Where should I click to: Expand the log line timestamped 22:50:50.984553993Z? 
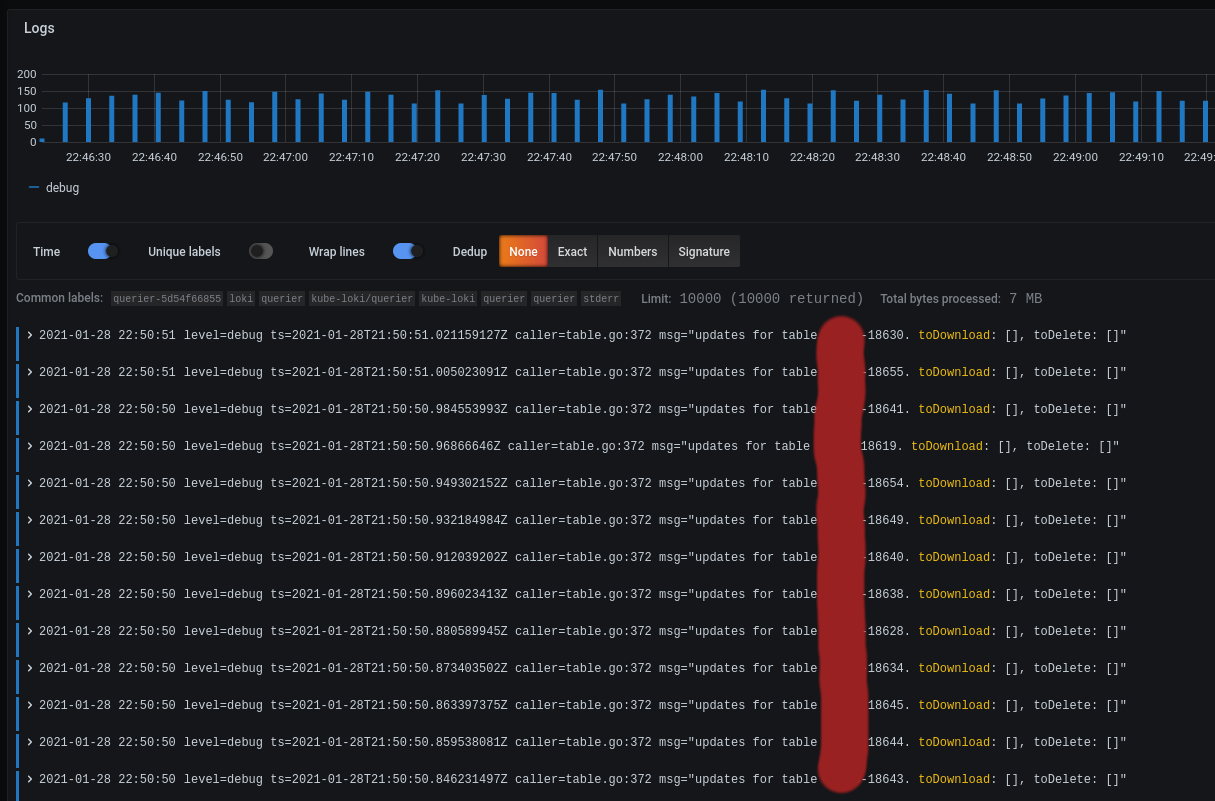(28, 409)
